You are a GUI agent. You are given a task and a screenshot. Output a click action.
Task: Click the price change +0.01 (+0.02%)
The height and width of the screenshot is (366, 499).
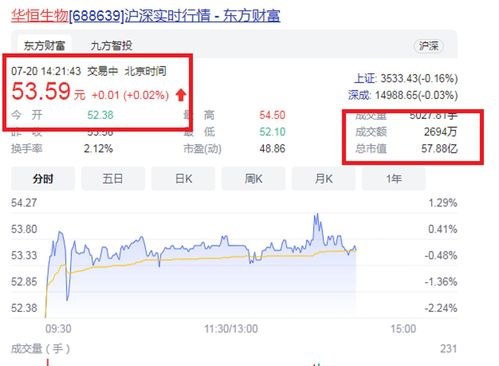pyautogui.click(x=130, y=95)
